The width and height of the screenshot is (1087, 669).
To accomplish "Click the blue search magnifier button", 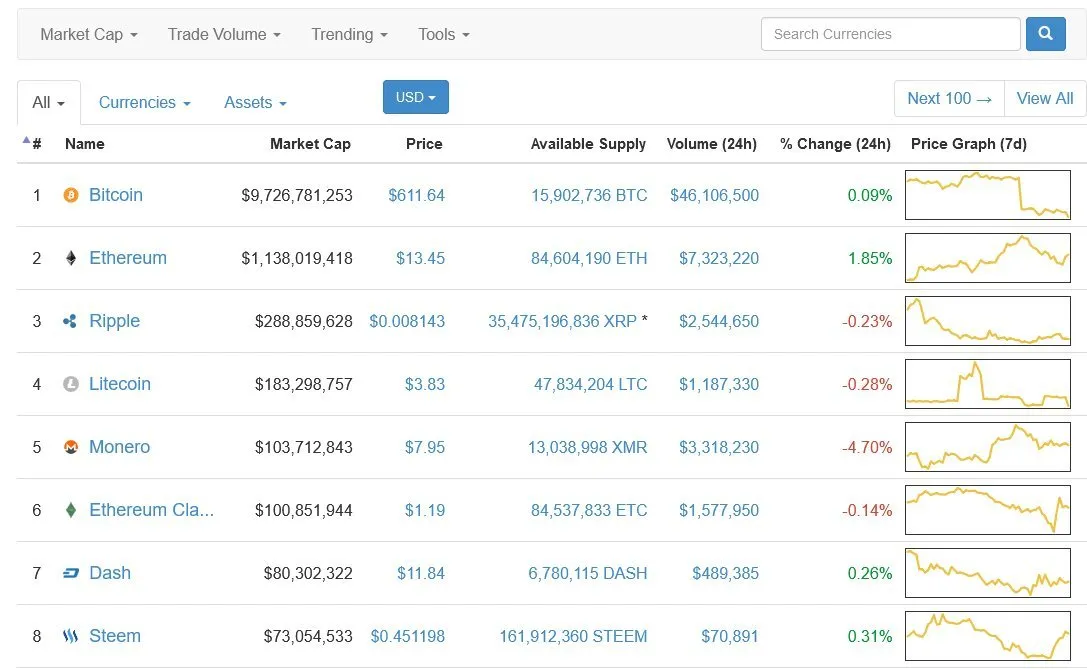I will click(x=1045, y=33).
